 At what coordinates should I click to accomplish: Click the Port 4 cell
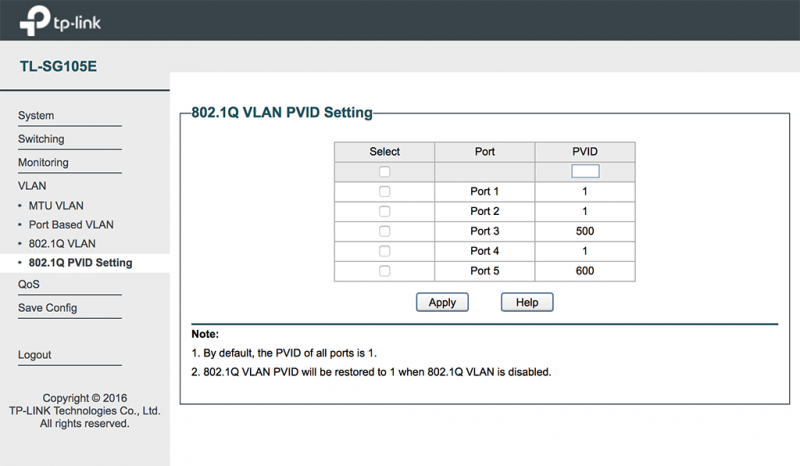point(485,251)
